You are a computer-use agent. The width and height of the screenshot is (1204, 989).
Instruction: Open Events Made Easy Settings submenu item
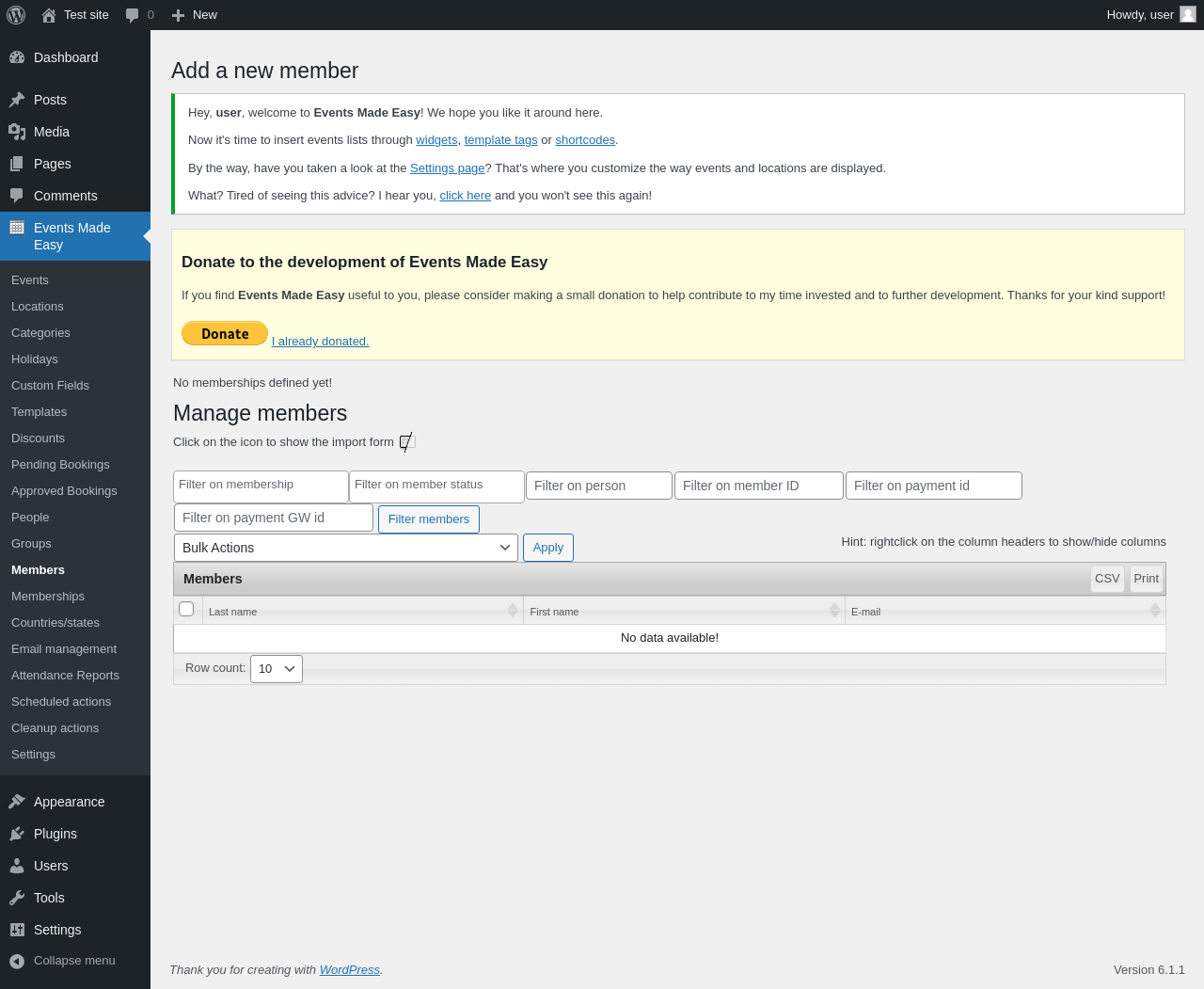tap(33, 755)
